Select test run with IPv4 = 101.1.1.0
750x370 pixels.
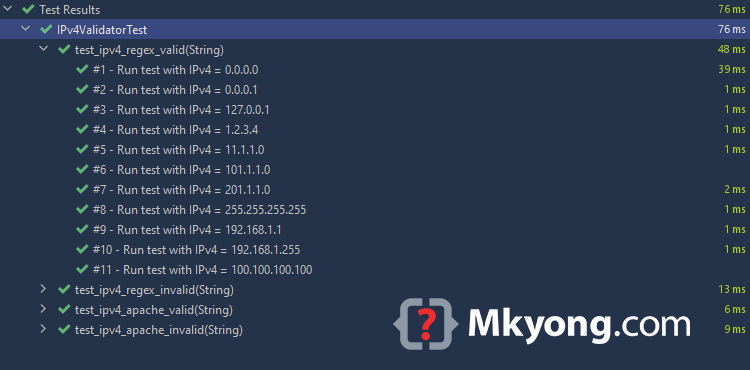click(x=181, y=170)
